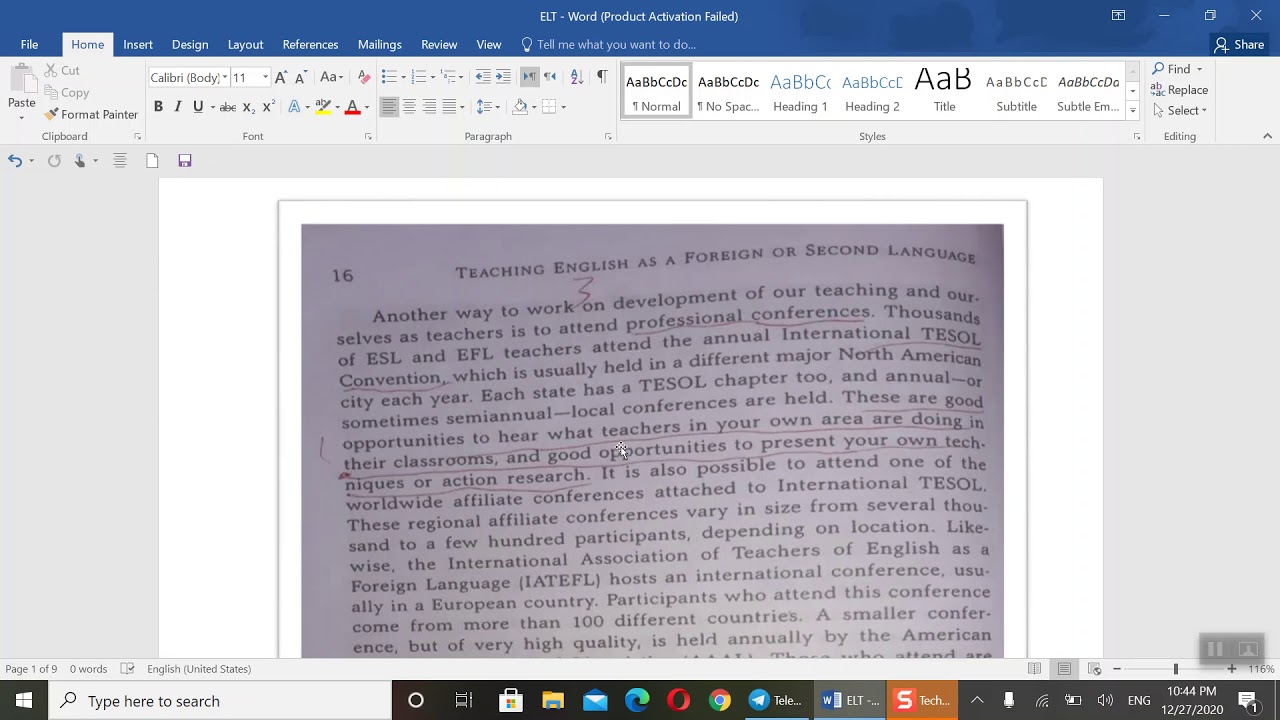Click the 0 words count in status bar
Screen dimensions: 1280x720
pos(88,669)
